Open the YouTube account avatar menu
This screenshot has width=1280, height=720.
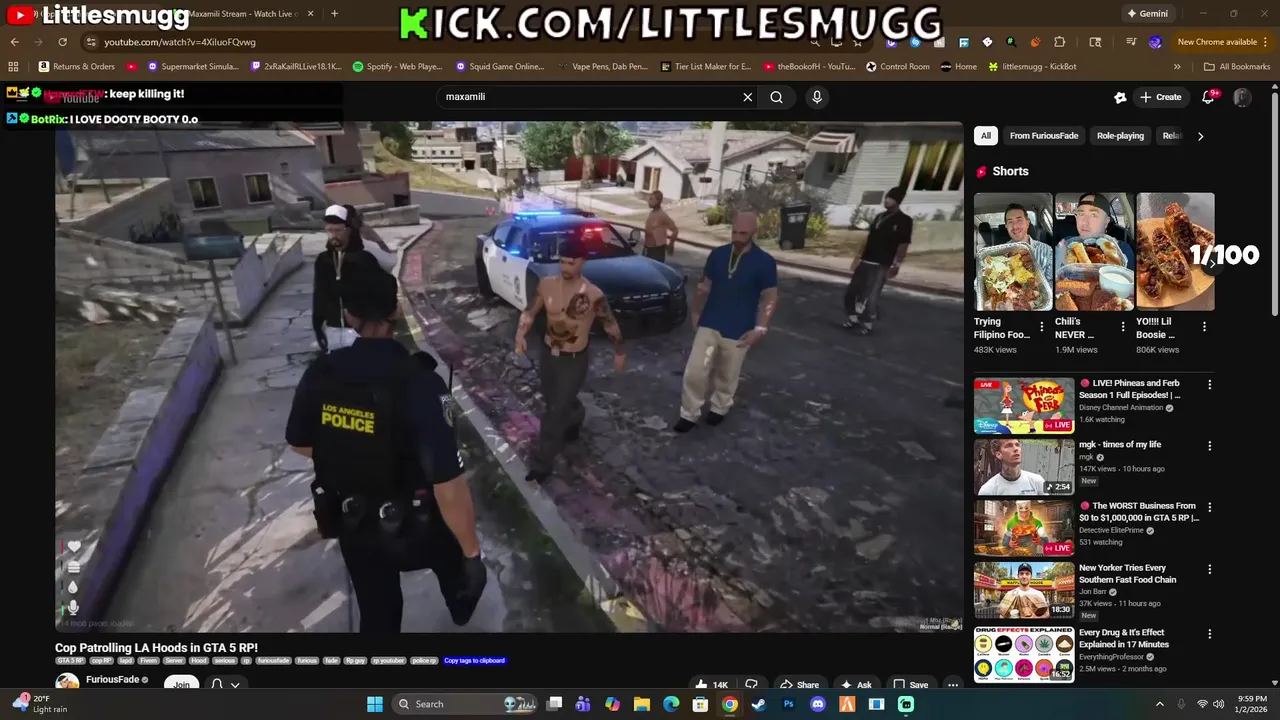(x=1242, y=97)
